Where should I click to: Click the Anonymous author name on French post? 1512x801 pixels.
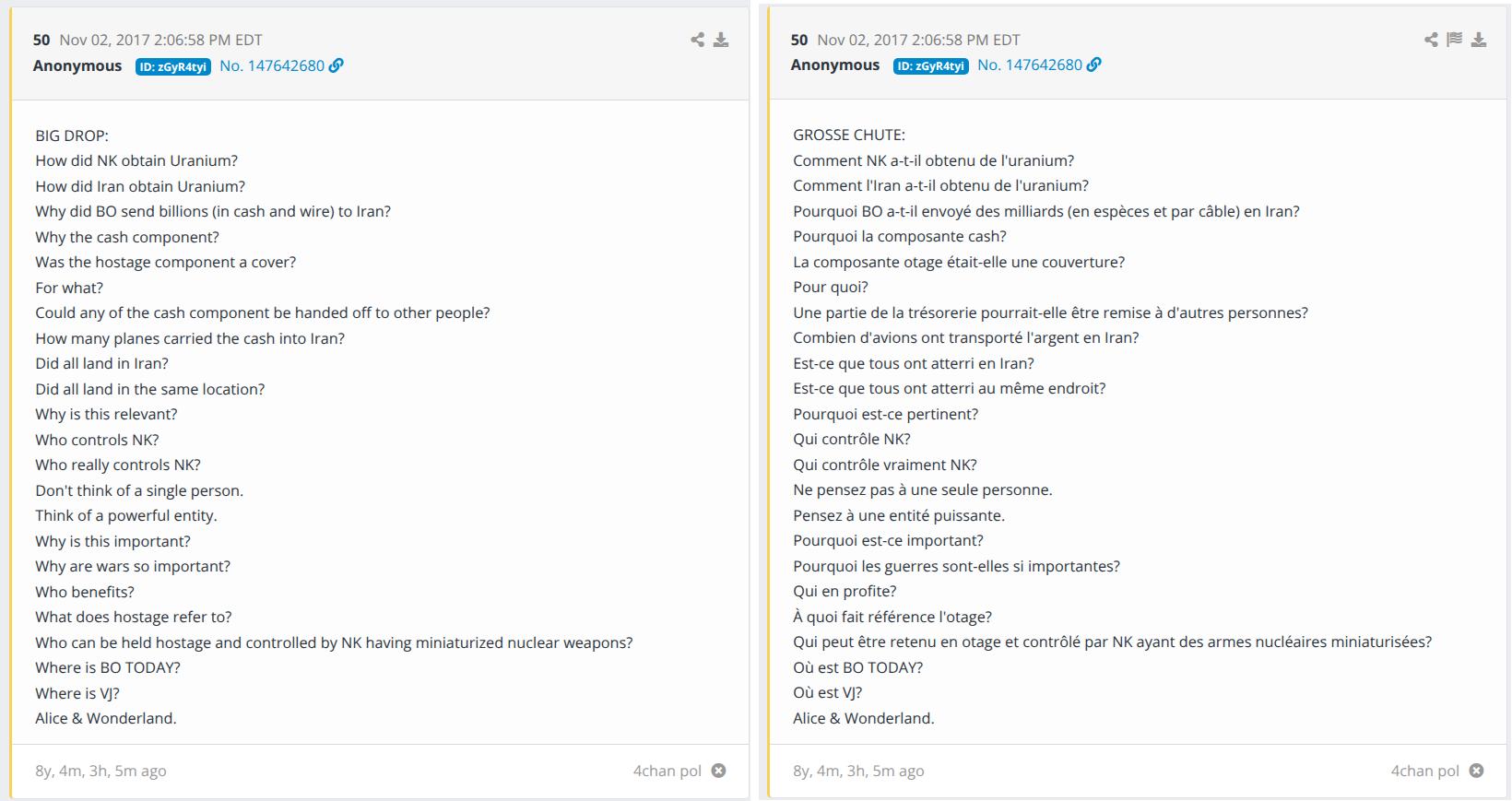(x=835, y=65)
